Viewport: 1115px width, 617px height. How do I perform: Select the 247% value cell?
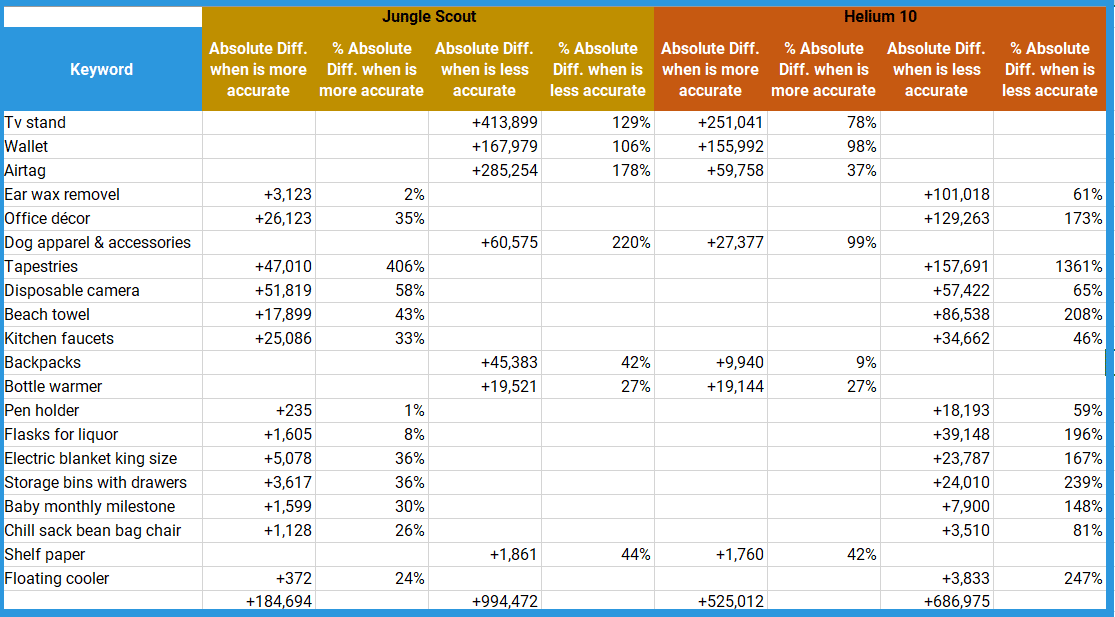pos(1050,579)
